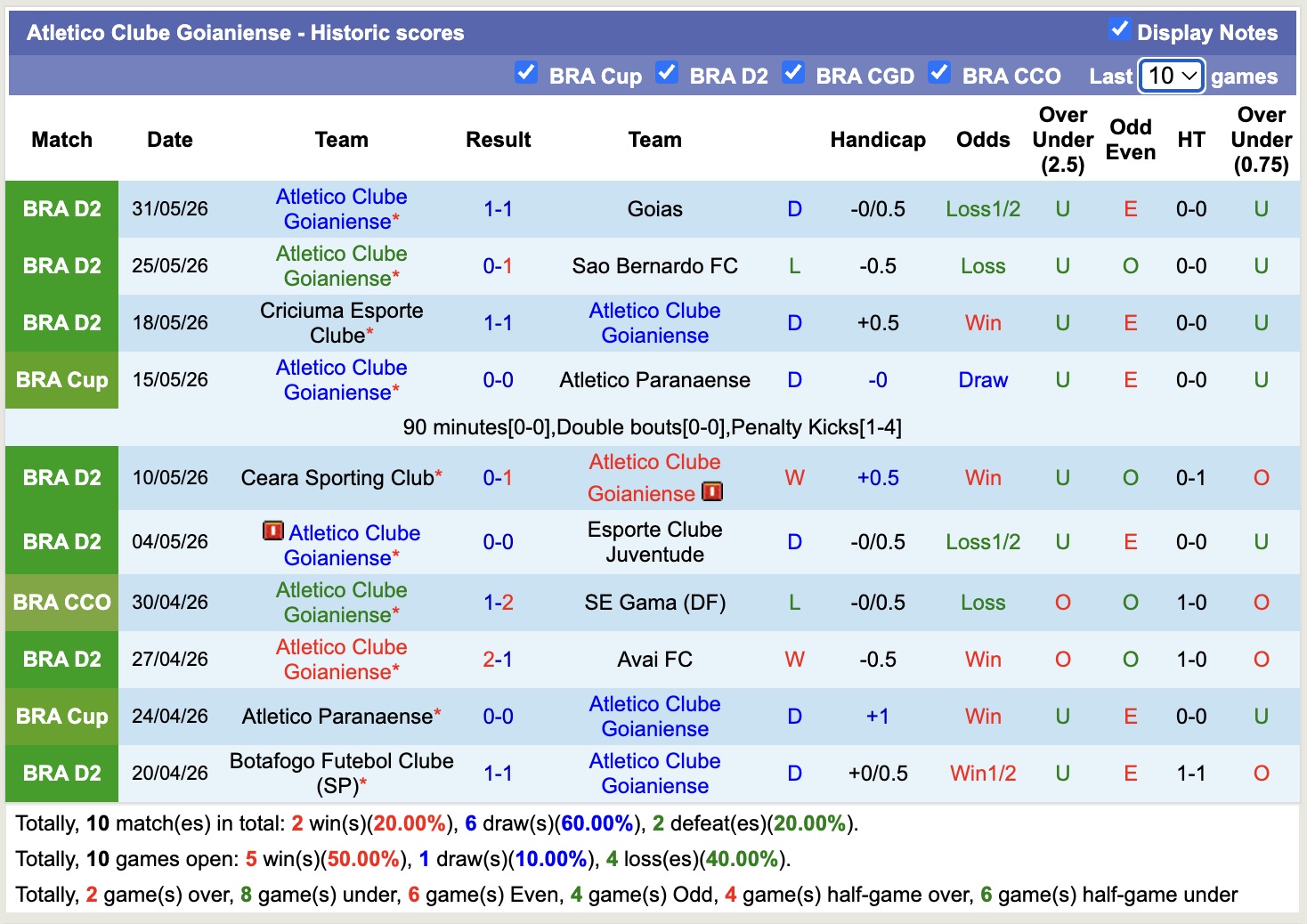Open the 1-1 result on 20/04/26
The height and width of the screenshot is (924, 1307).
pyautogui.click(x=498, y=774)
